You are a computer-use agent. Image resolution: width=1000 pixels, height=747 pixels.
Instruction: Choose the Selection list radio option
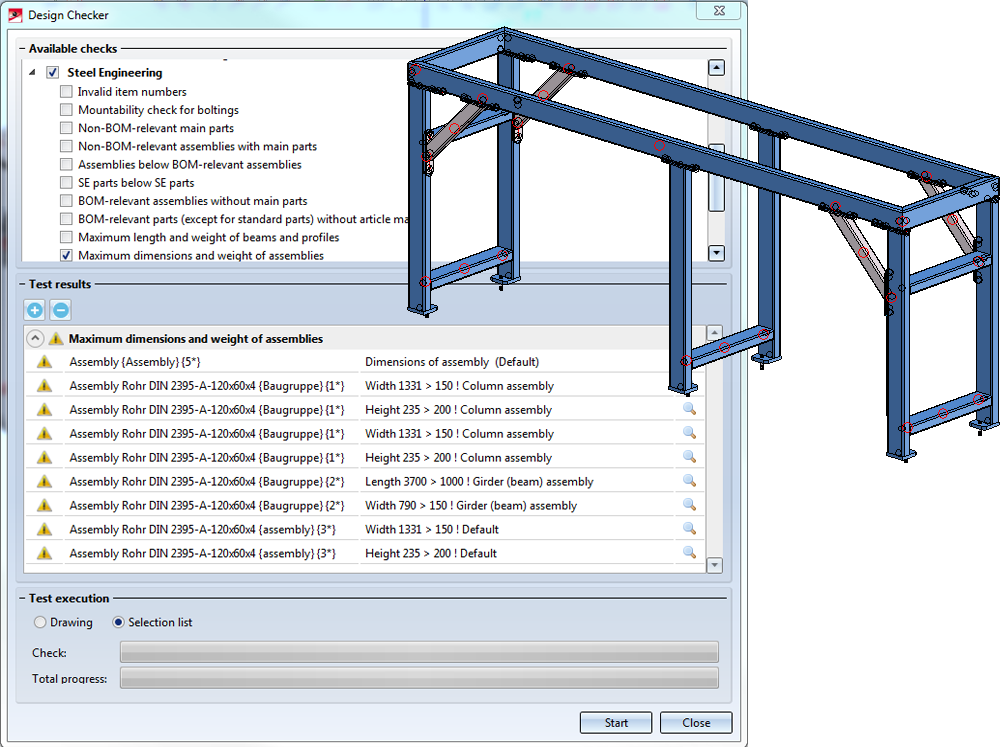click(119, 622)
